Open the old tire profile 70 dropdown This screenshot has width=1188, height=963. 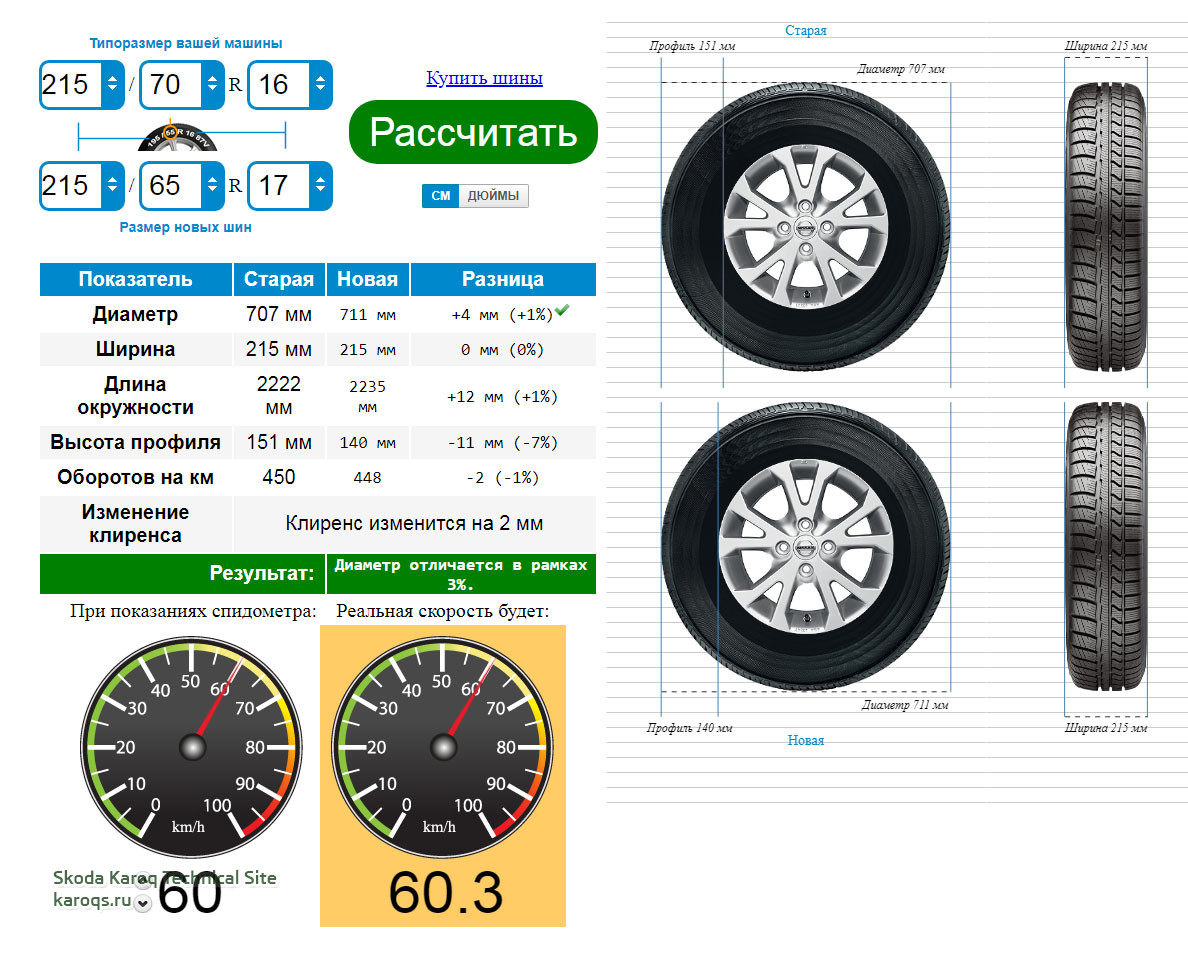211,85
